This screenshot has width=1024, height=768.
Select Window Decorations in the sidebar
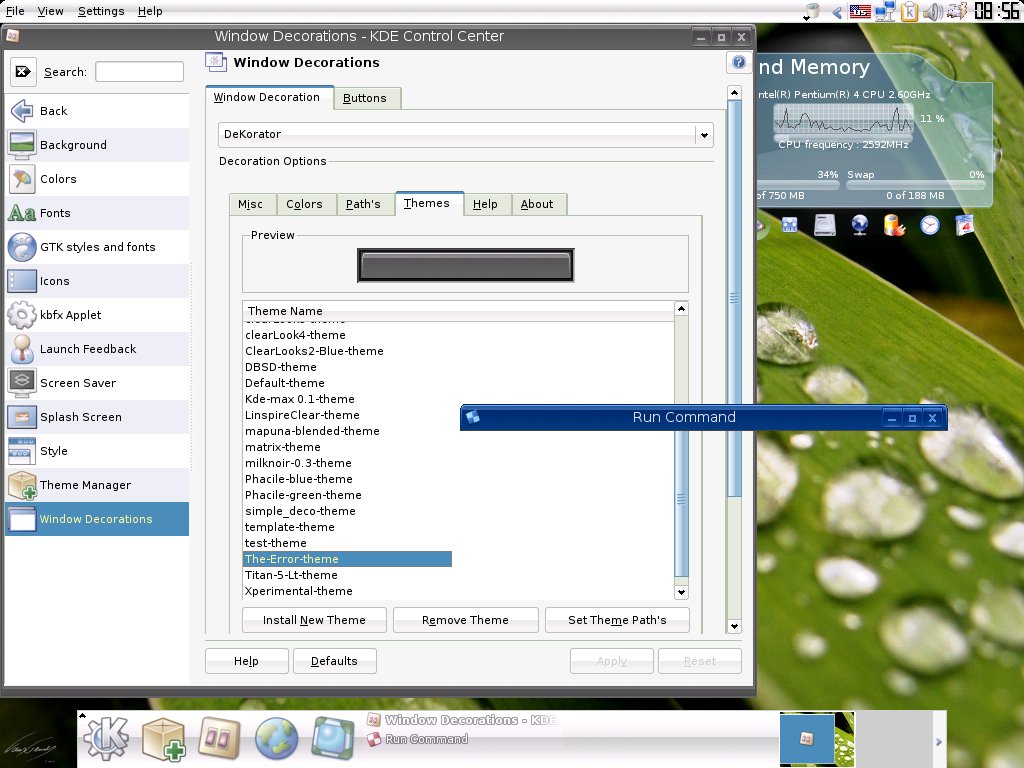97,519
